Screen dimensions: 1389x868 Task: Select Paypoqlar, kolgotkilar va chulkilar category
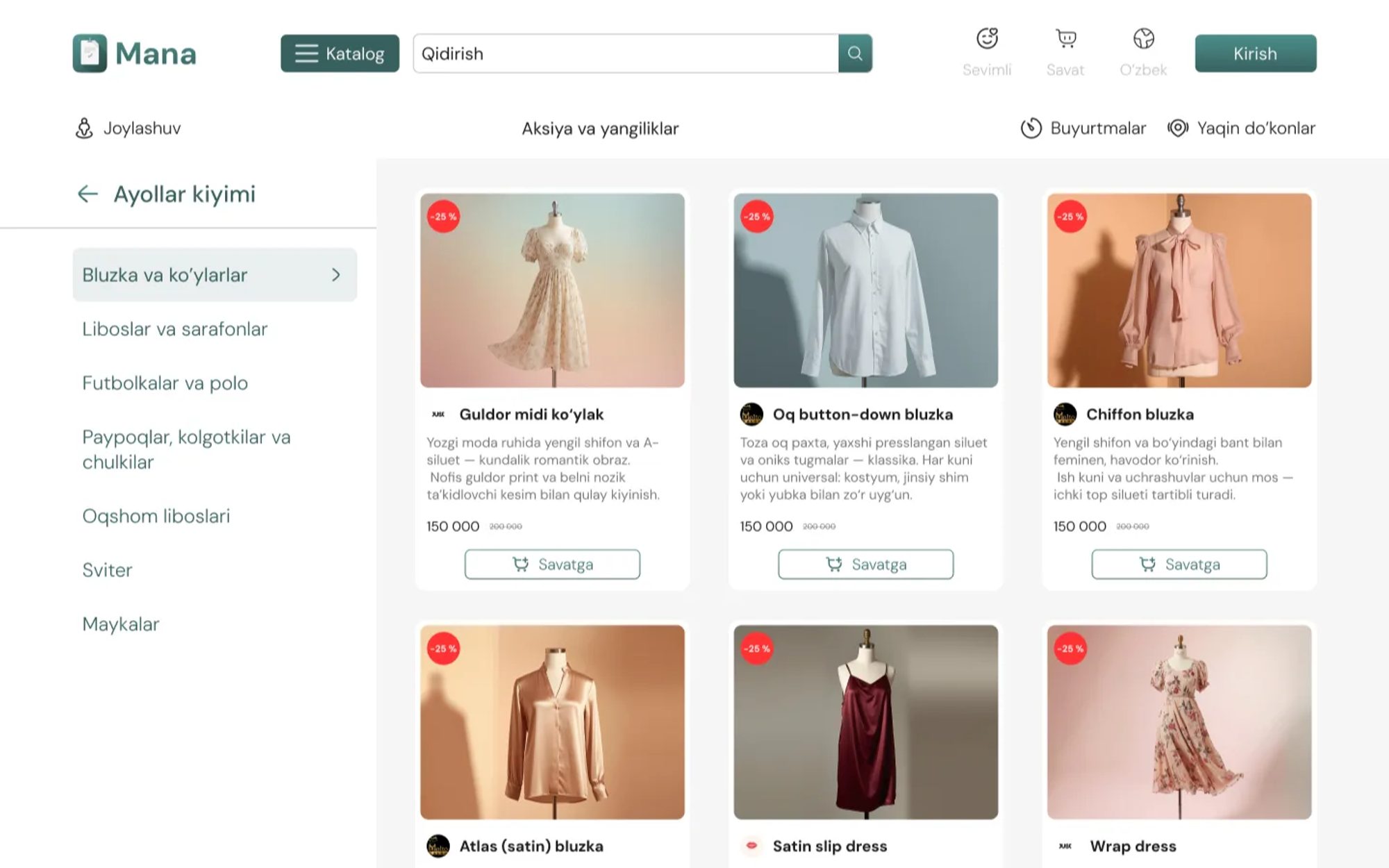(x=186, y=449)
